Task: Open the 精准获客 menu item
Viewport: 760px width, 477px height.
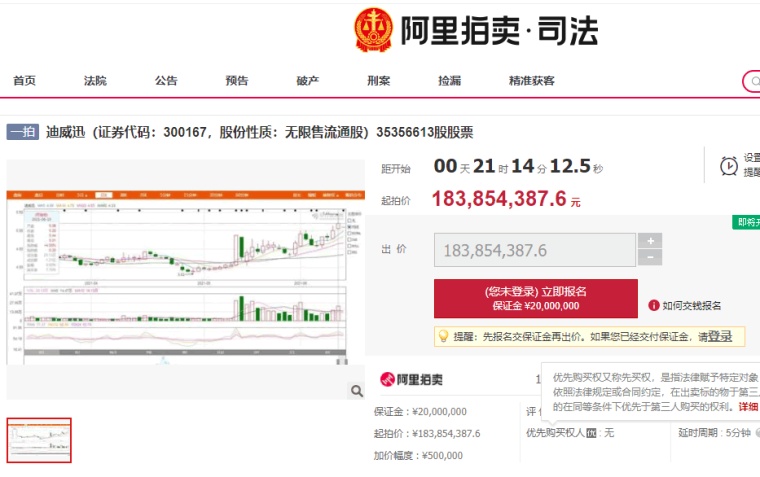Action: (531, 81)
